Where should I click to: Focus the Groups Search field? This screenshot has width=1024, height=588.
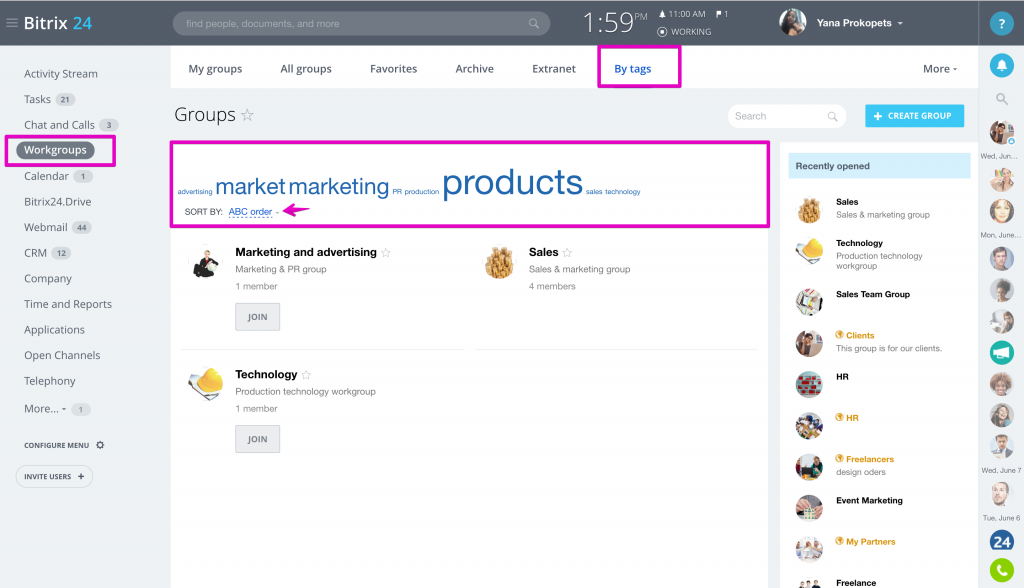[786, 116]
